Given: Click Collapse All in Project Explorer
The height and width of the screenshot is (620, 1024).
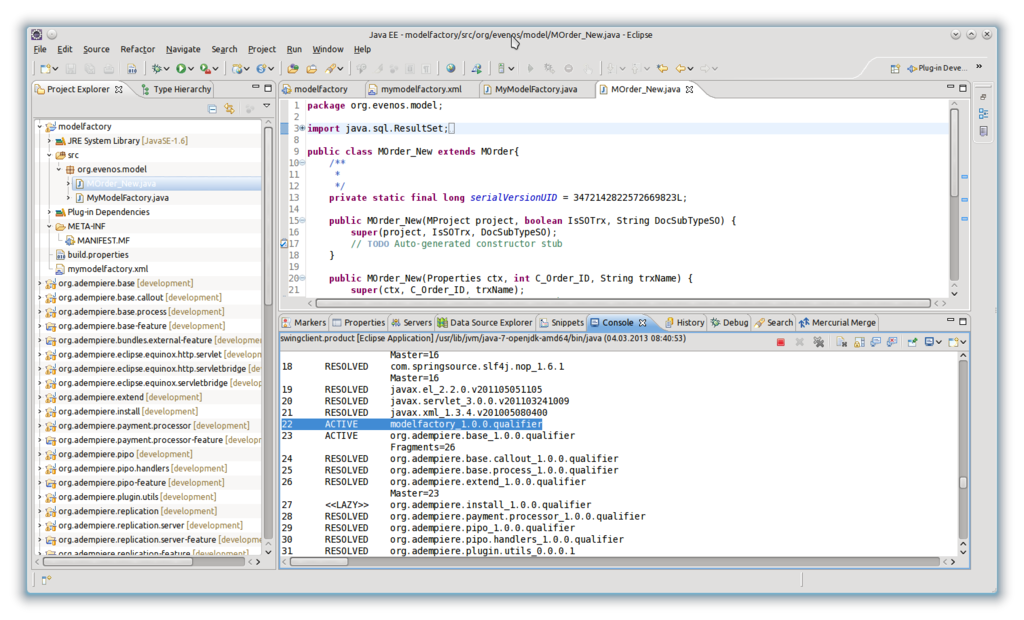Looking at the screenshot, I should pos(212,108).
